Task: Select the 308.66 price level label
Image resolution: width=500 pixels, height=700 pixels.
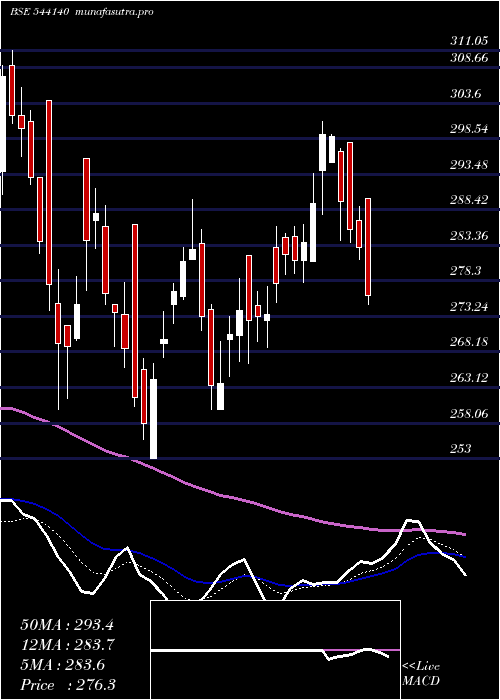Action: 469,58
